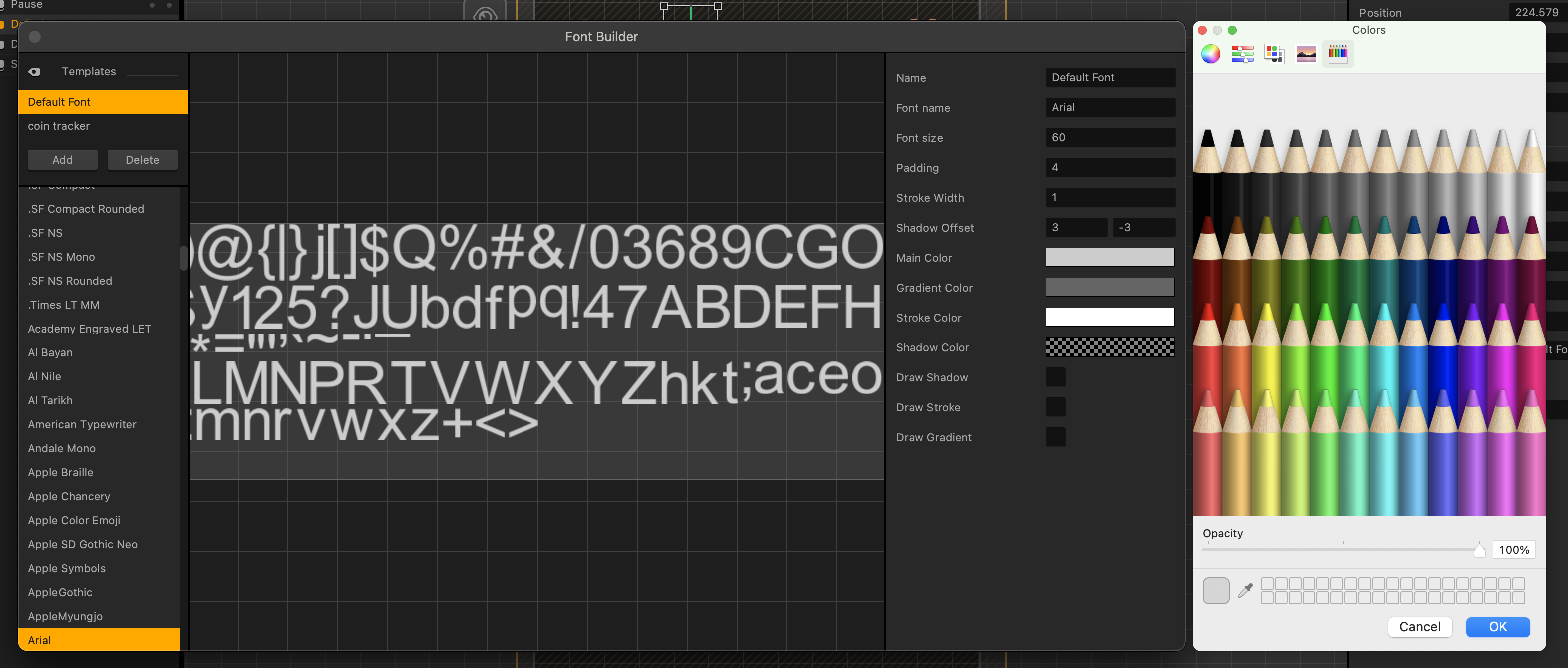
Task: Toggle the Draw Gradient checkbox
Action: pyautogui.click(x=1055, y=437)
